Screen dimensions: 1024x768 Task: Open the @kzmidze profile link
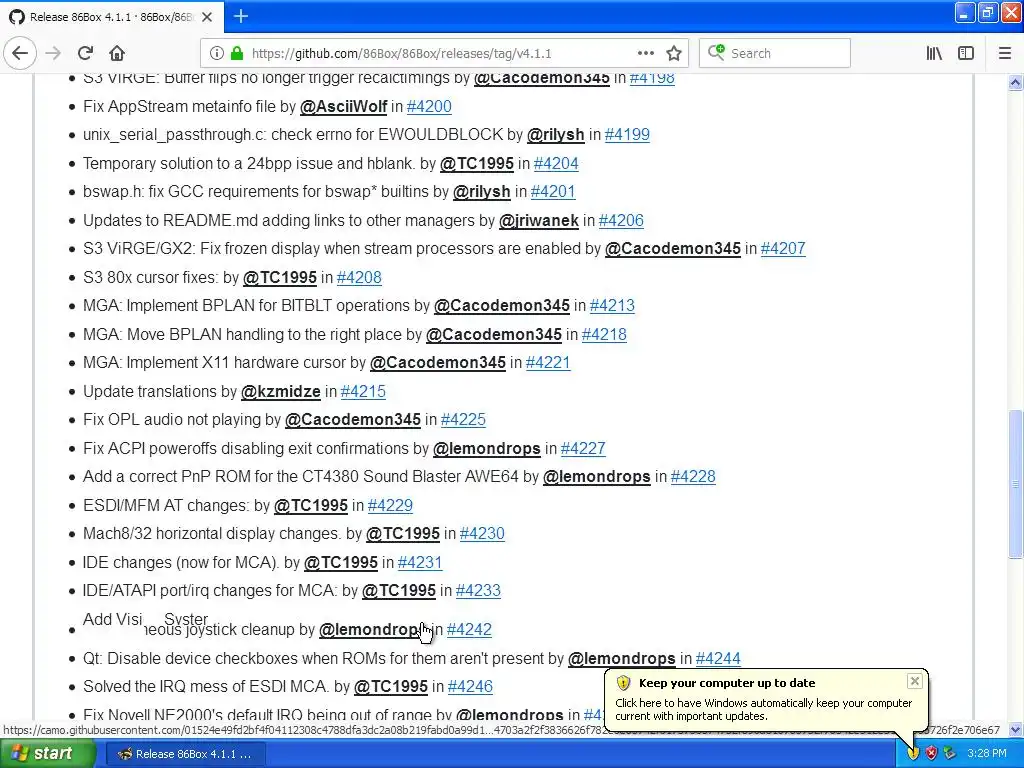click(x=281, y=391)
